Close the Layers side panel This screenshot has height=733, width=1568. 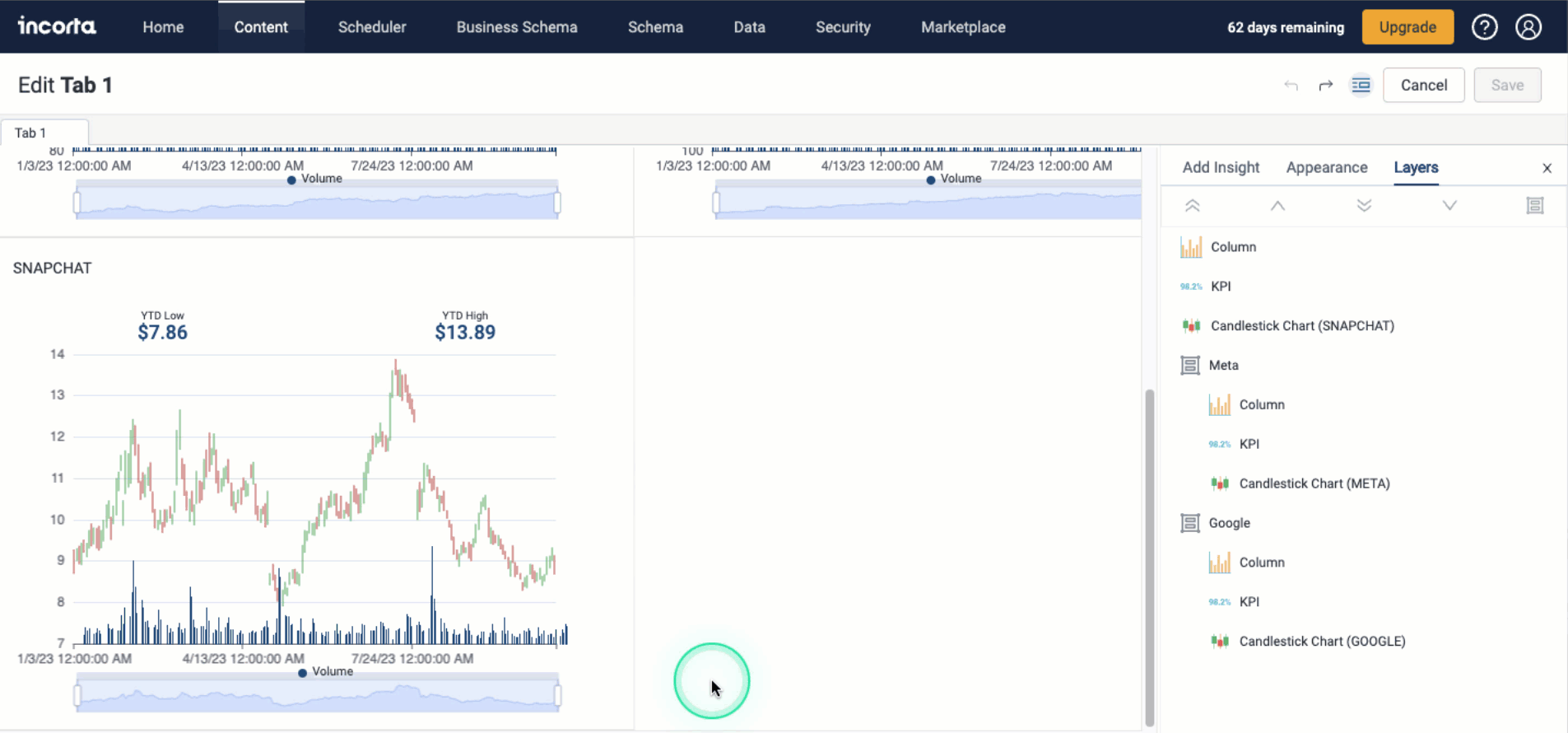(x=1547, y=168)
